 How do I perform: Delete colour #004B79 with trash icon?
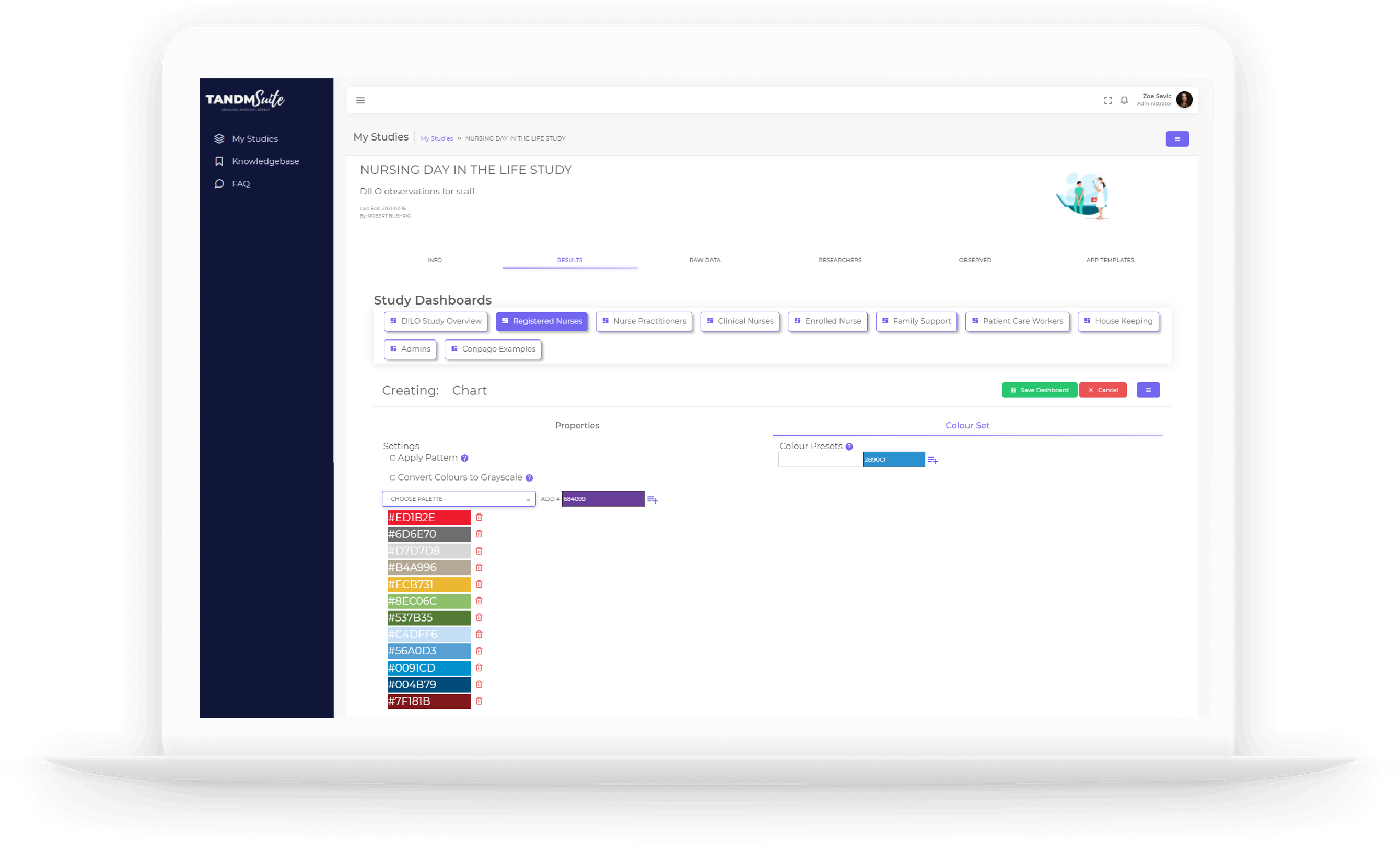pos(479,685)
